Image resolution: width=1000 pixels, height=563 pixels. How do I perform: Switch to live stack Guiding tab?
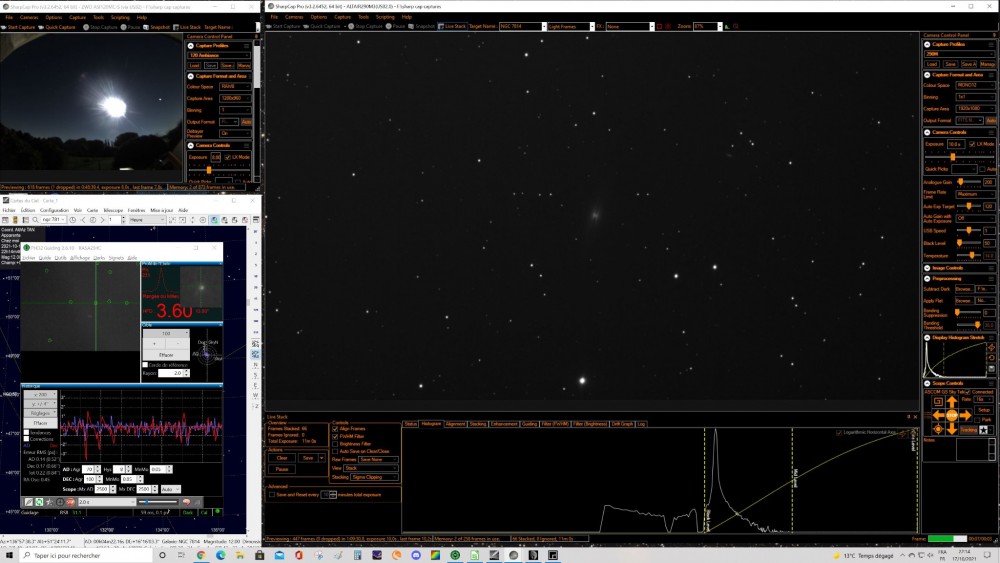point(529,424)
